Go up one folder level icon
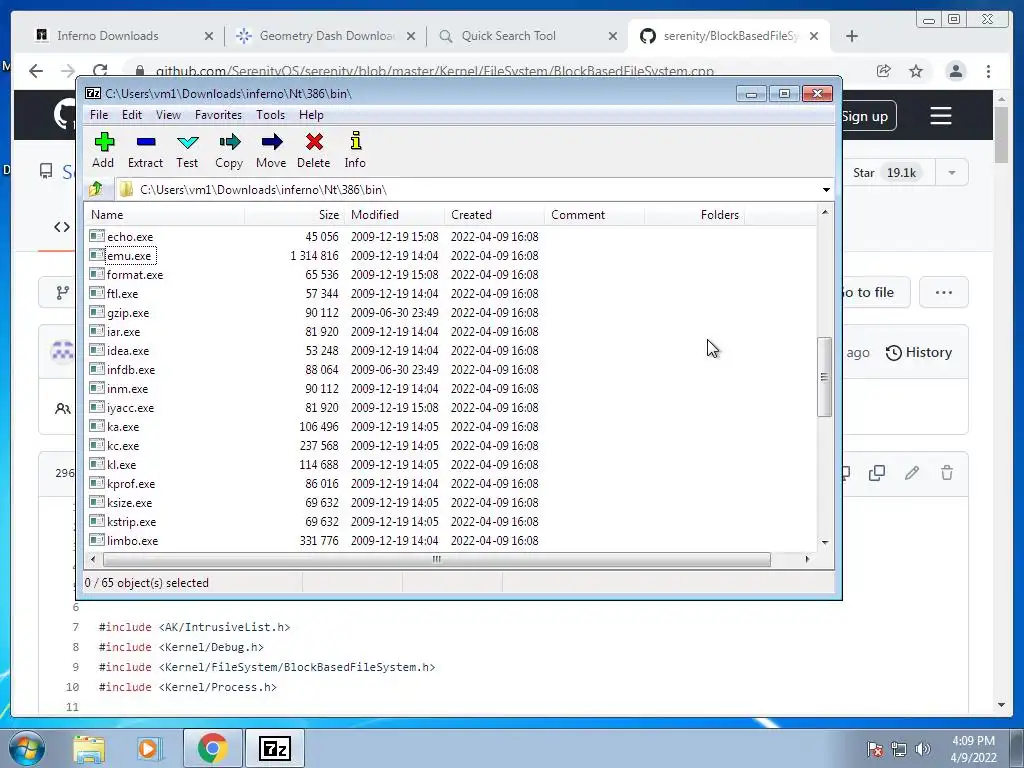 (96, 189)
